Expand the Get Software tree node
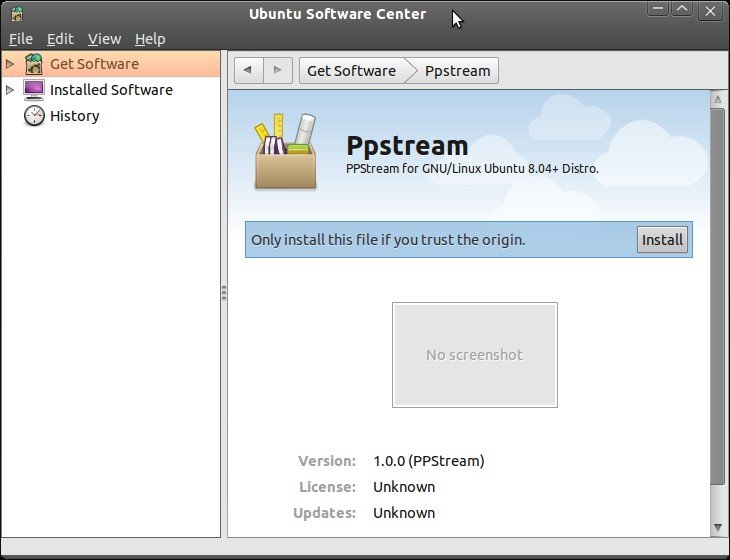The image size is (730, 560). click(10, 64)
